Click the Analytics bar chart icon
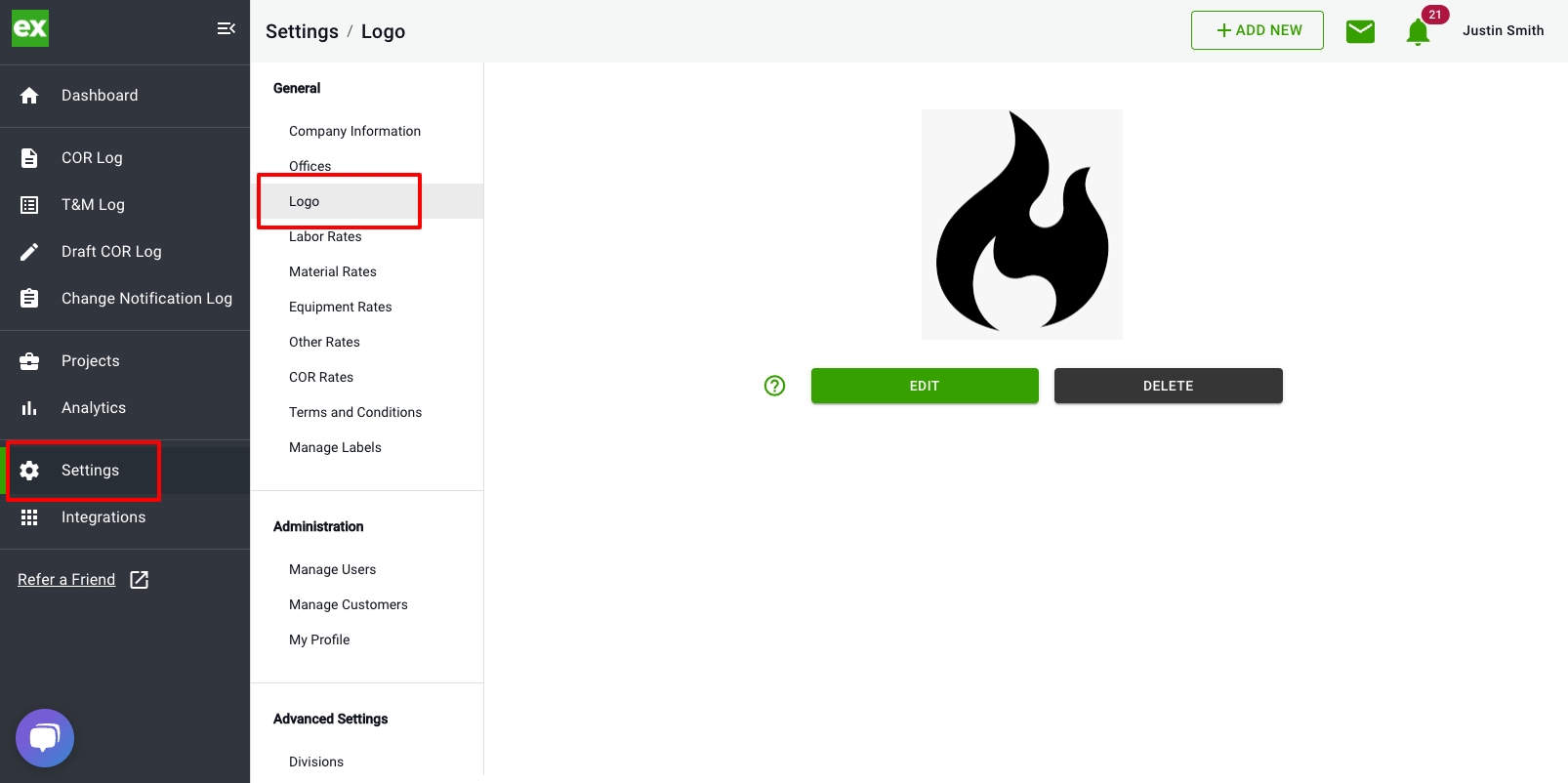The image size is (1568, 783). [29, 408]
